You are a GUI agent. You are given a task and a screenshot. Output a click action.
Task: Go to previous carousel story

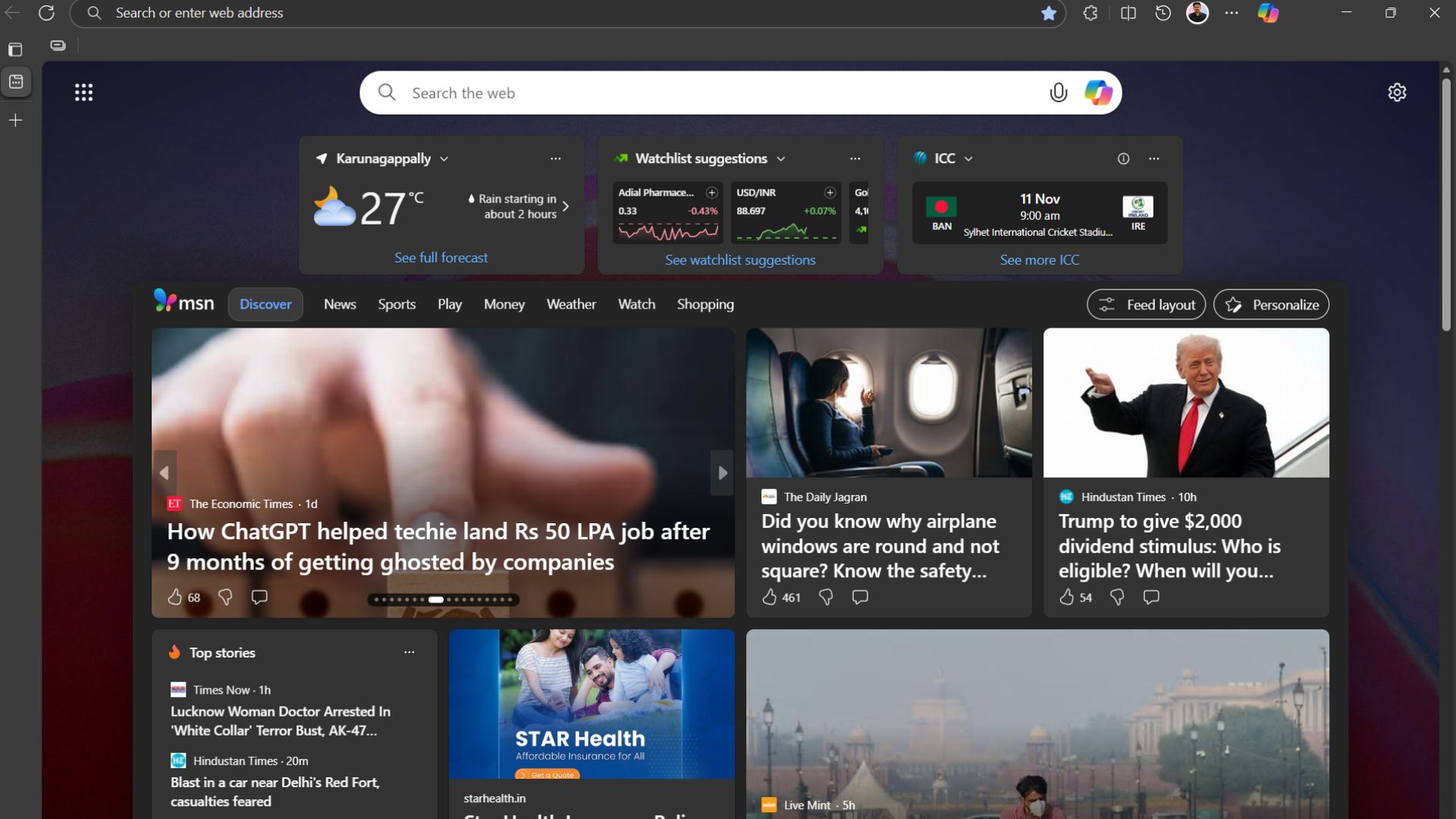coord(165,472)
